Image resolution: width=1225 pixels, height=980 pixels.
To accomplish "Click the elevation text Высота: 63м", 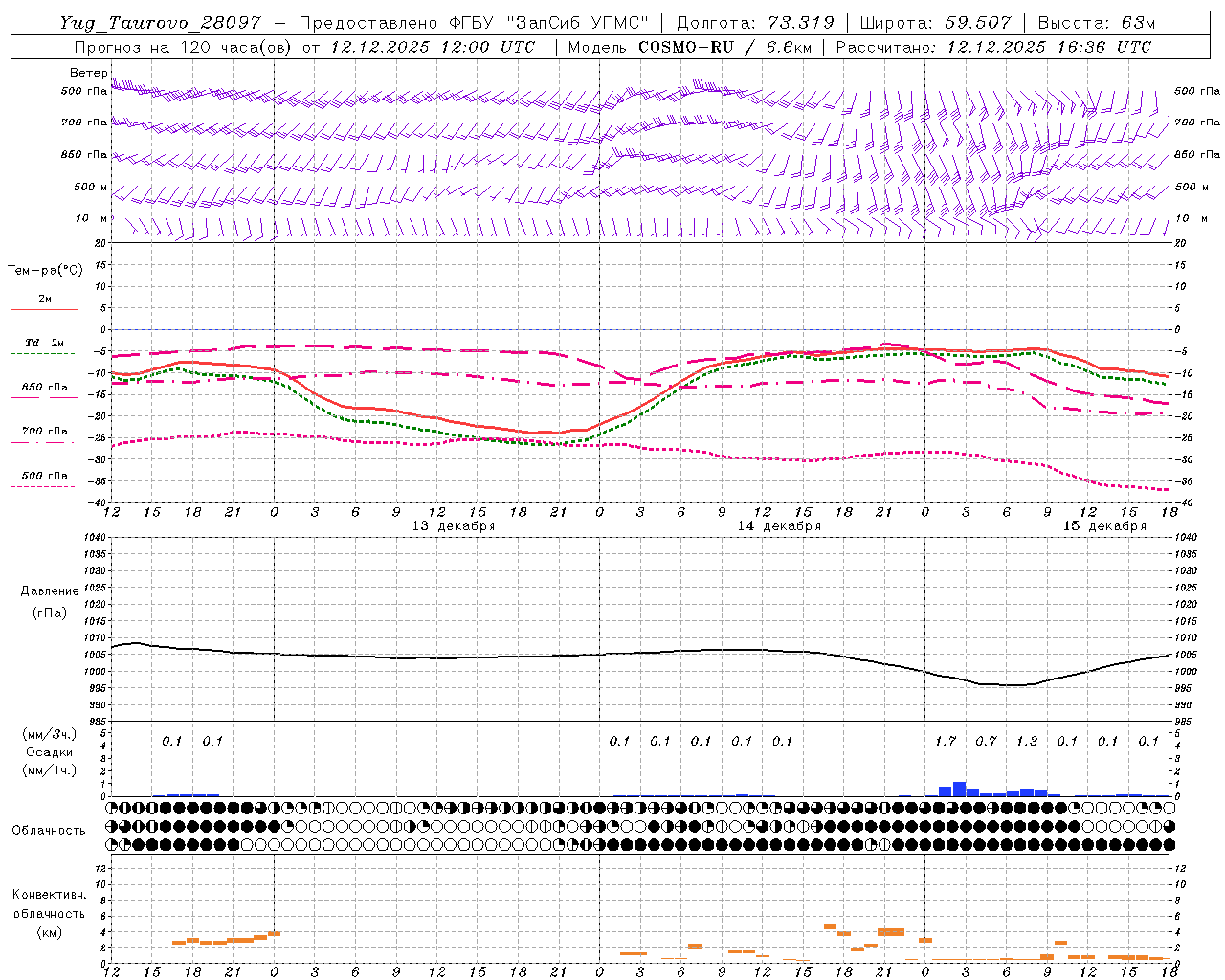I will [x=1096, y=23].
